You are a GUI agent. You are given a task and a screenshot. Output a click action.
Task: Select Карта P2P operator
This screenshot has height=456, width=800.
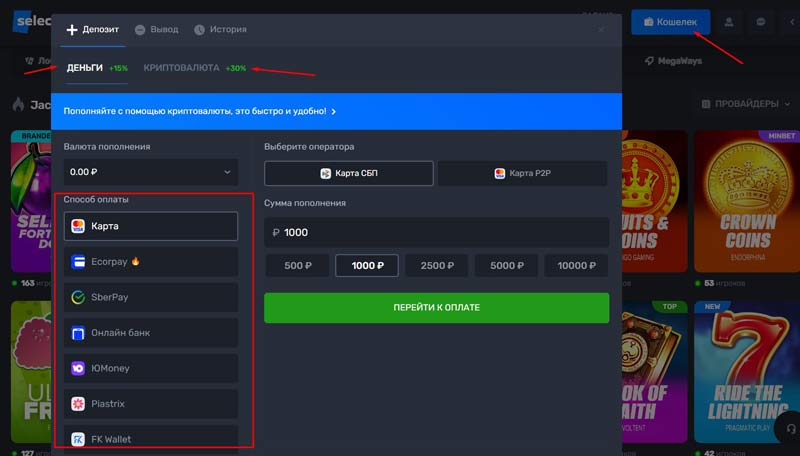coord(522,173)
